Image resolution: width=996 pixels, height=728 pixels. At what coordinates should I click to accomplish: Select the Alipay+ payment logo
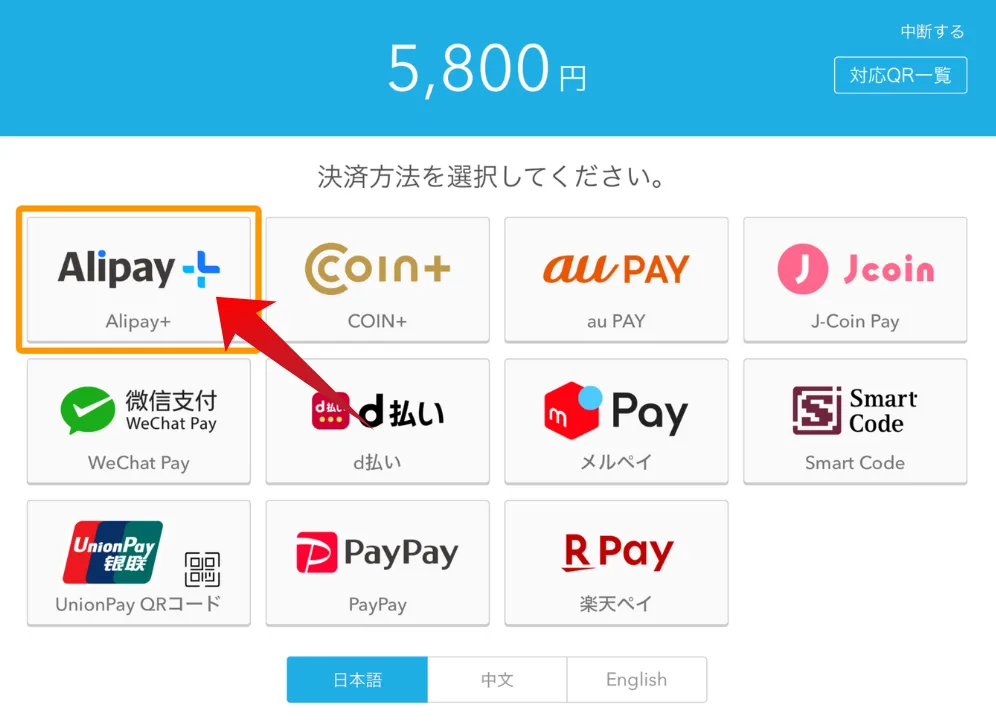pos(138,268)
